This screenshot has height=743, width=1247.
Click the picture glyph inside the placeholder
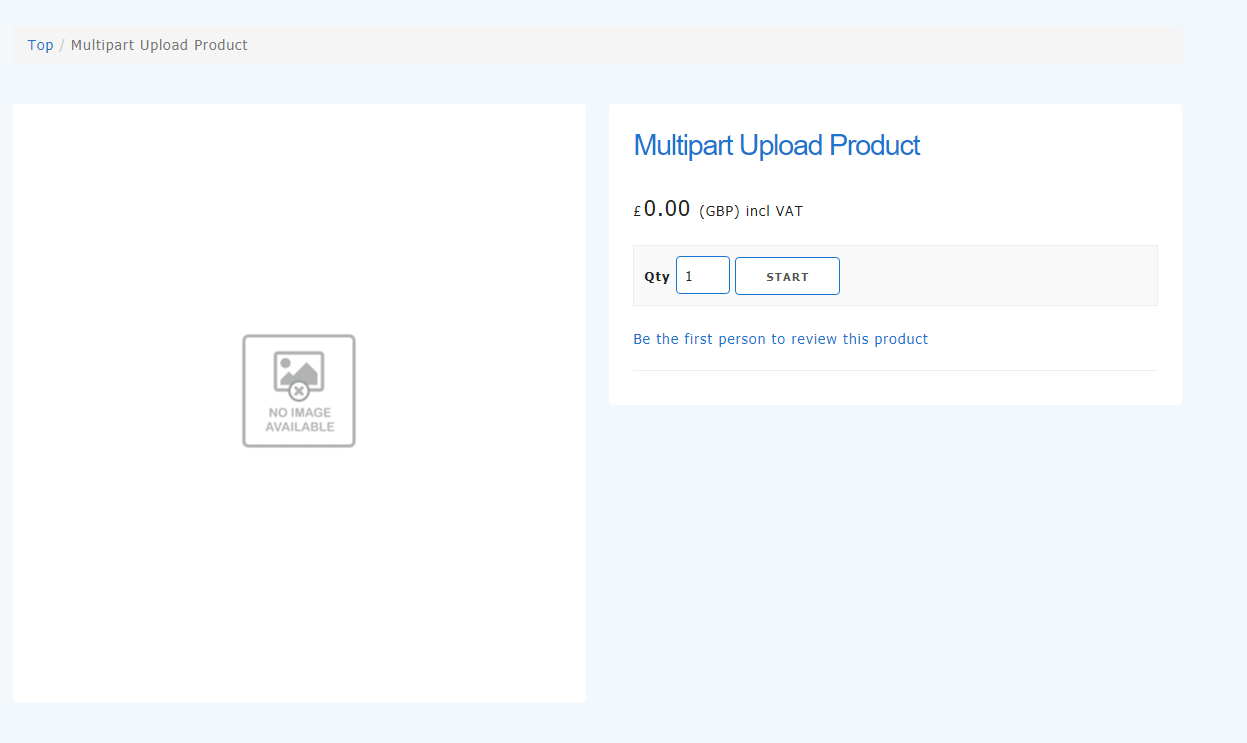coord(299,369)
